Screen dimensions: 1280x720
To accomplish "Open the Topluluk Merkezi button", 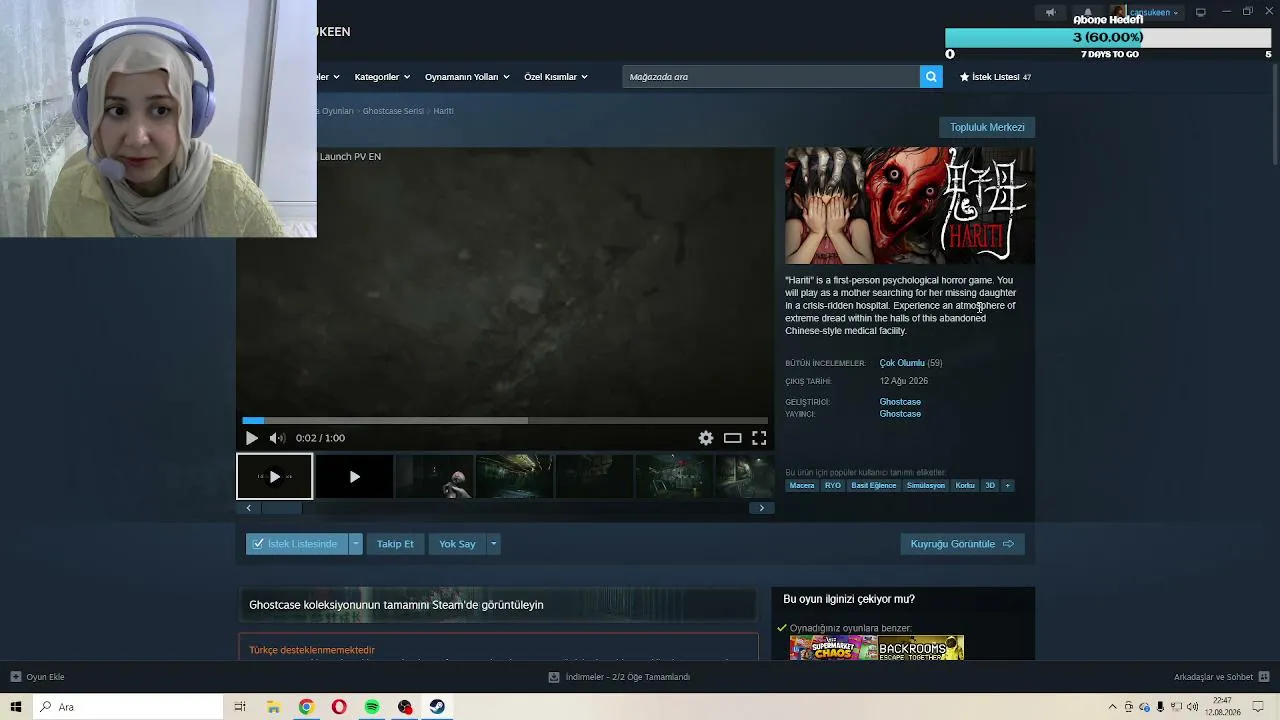I will (987, 127).
